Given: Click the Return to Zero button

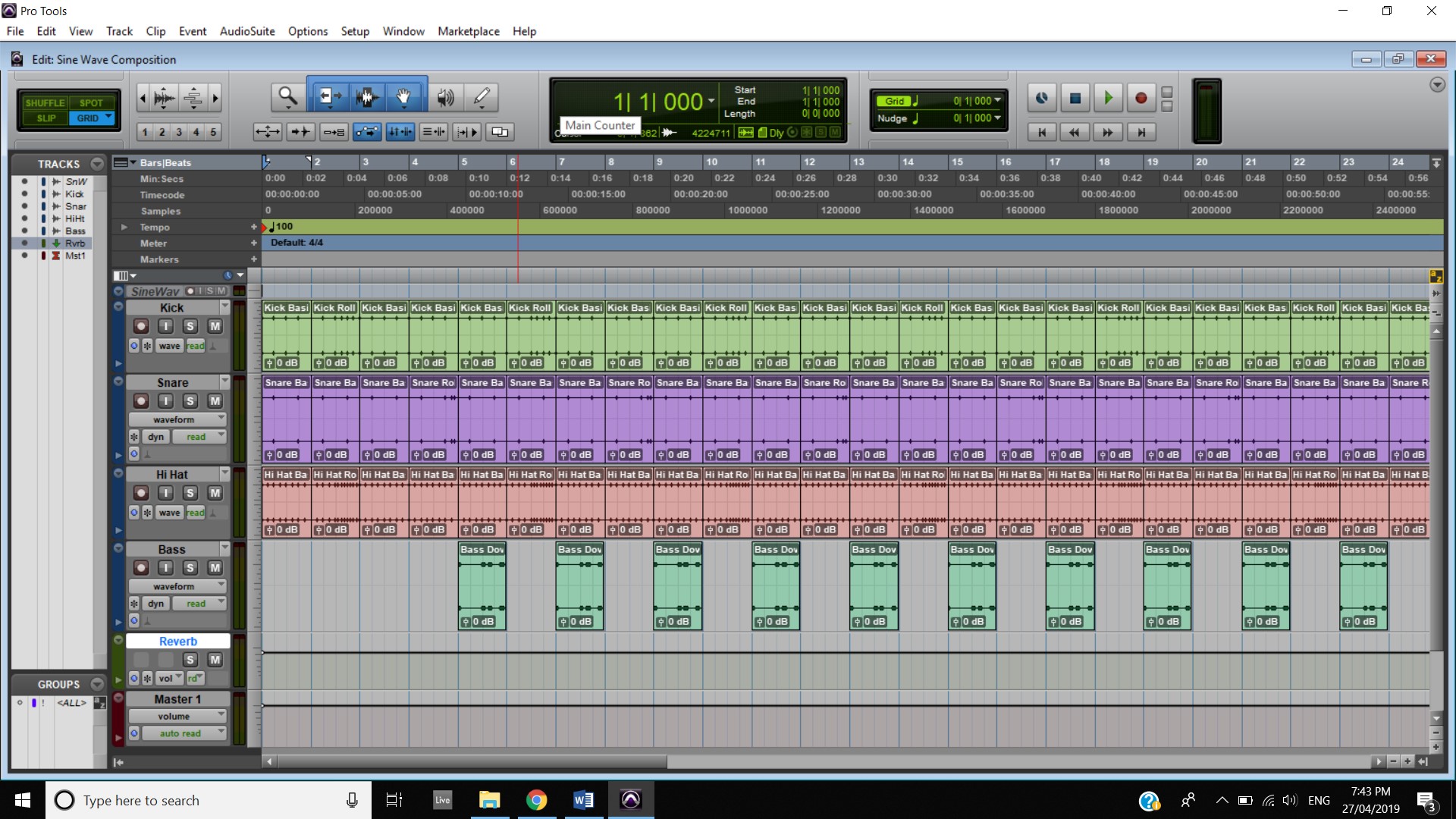Looking at the screenshot, I should click(x=1042, y=132).
